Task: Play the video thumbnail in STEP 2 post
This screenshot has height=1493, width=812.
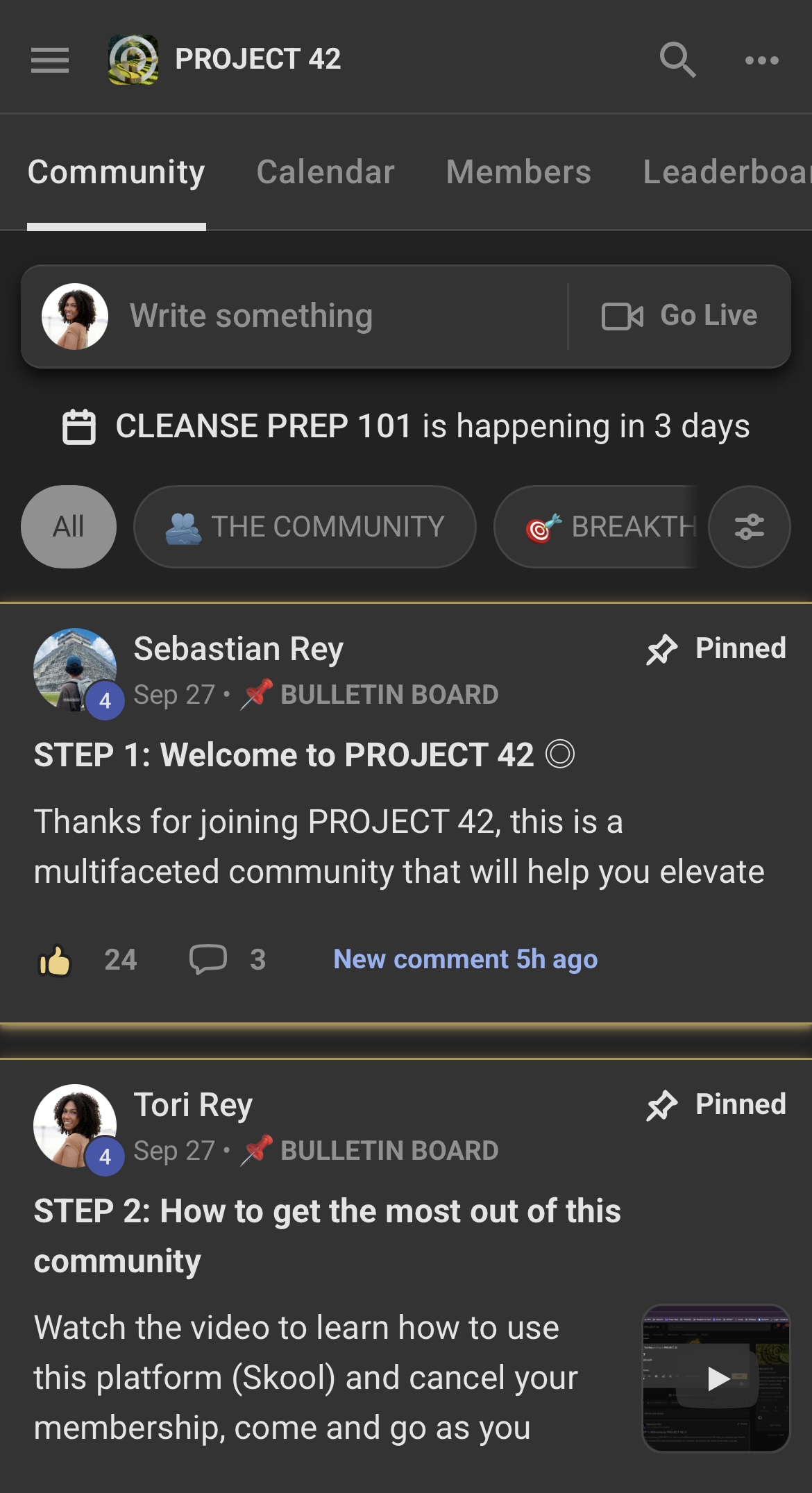Action: [x=716, y=1378]
